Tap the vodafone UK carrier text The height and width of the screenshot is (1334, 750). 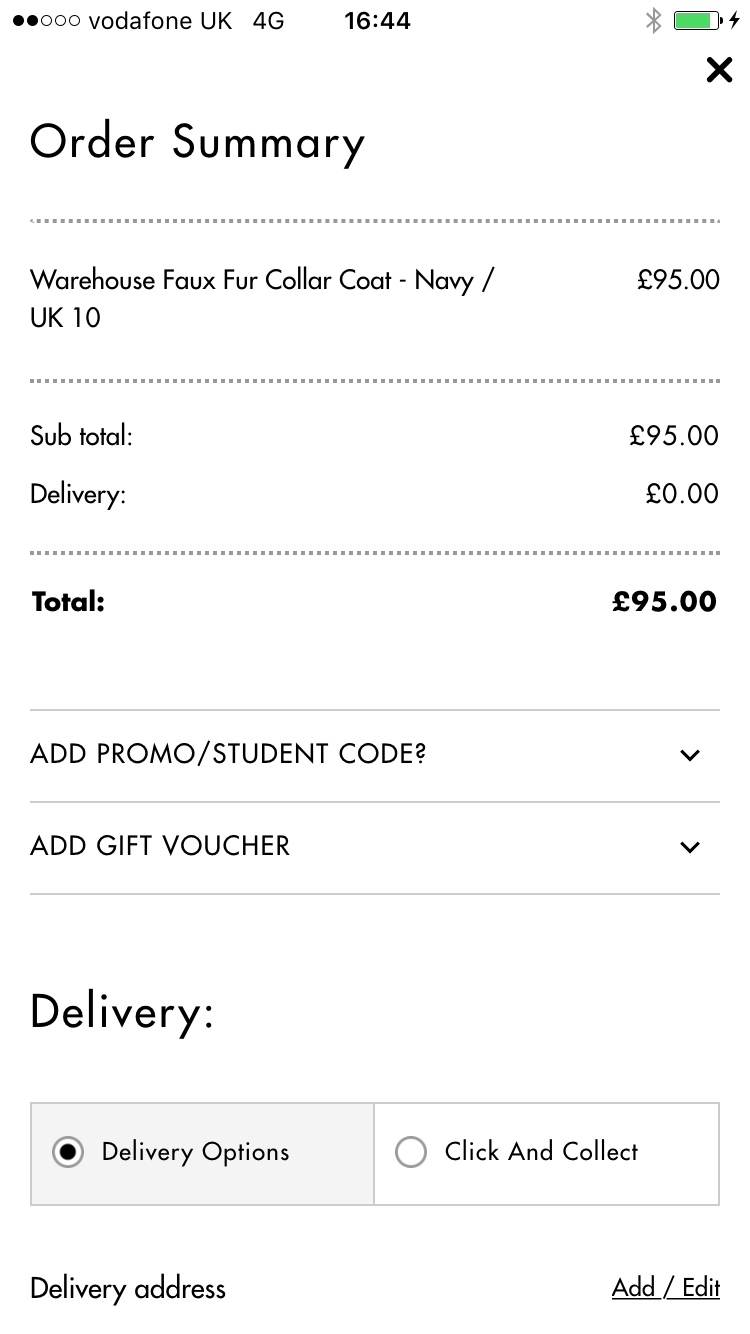(160, 21)
